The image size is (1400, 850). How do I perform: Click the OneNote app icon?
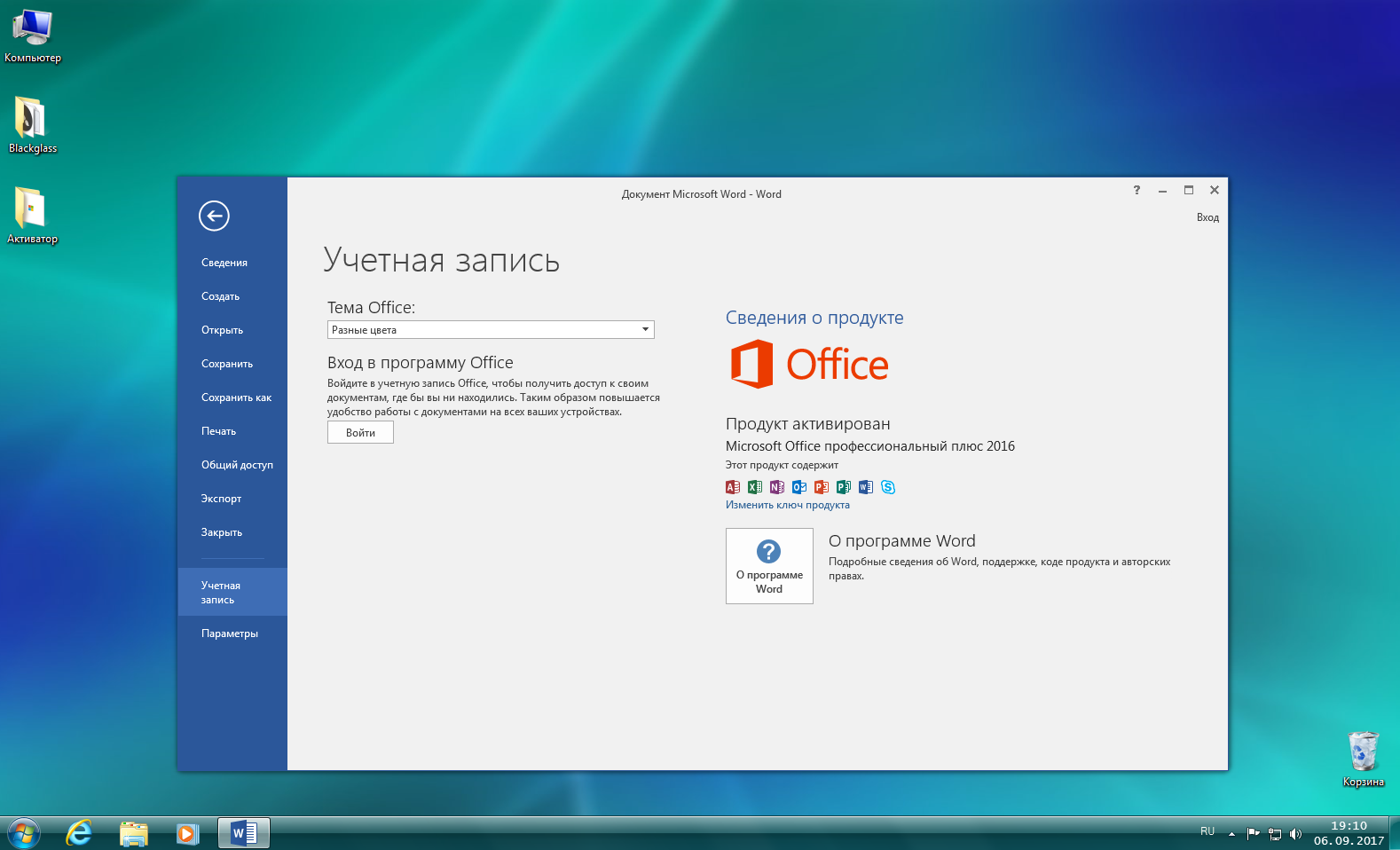[777, 487]
